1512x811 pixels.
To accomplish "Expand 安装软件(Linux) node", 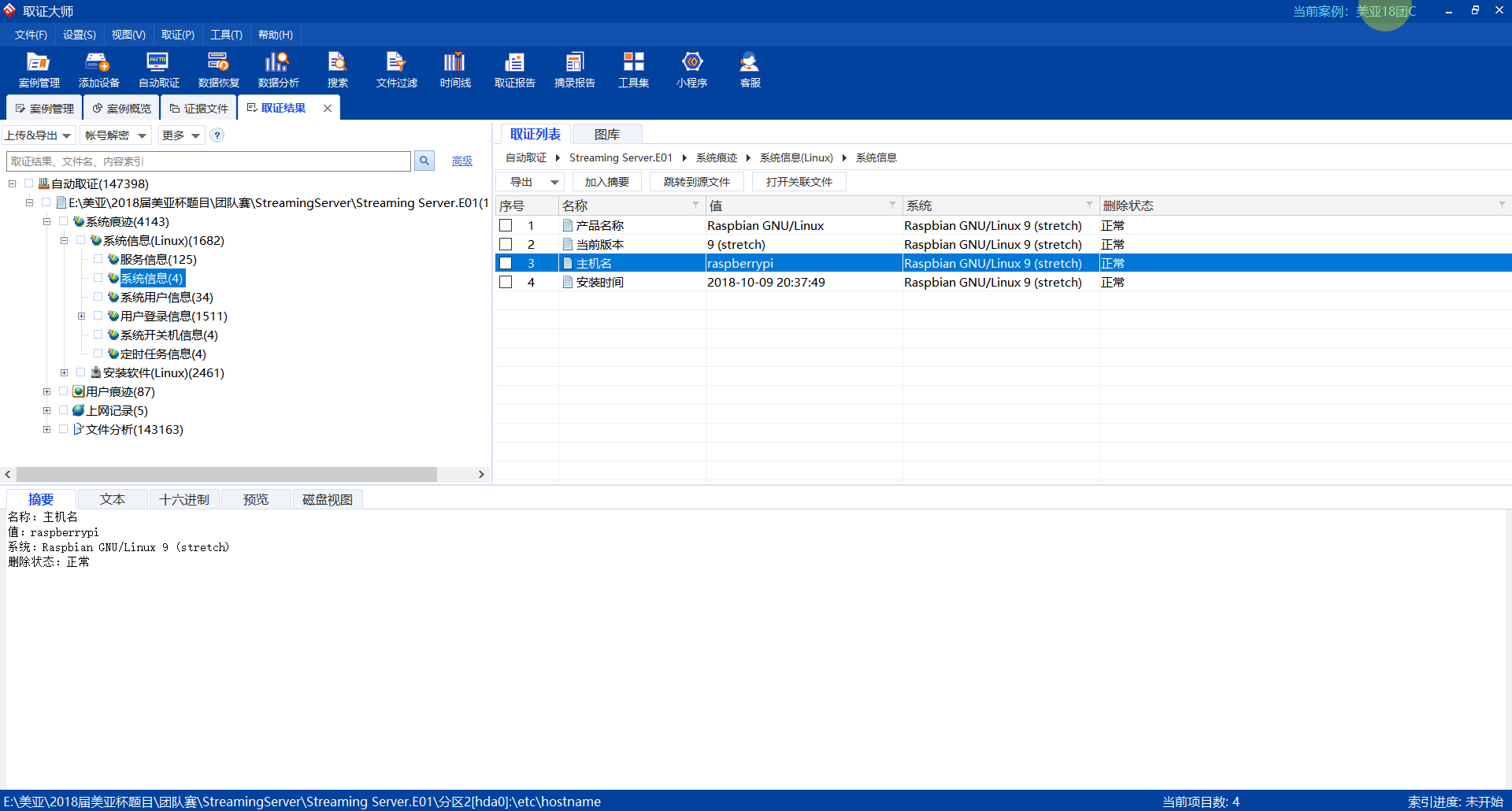I will click(x=64, y=372).
